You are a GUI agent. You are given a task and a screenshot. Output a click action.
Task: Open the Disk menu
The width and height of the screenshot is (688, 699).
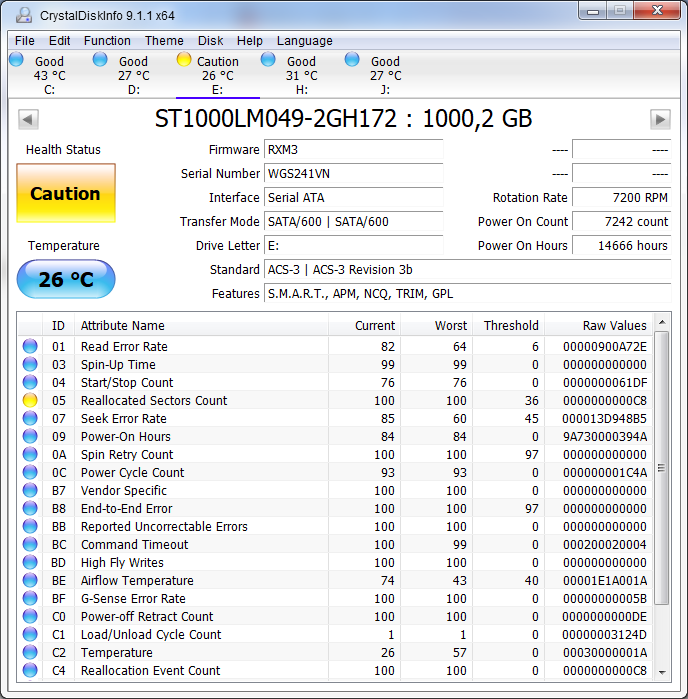point(210,41)
